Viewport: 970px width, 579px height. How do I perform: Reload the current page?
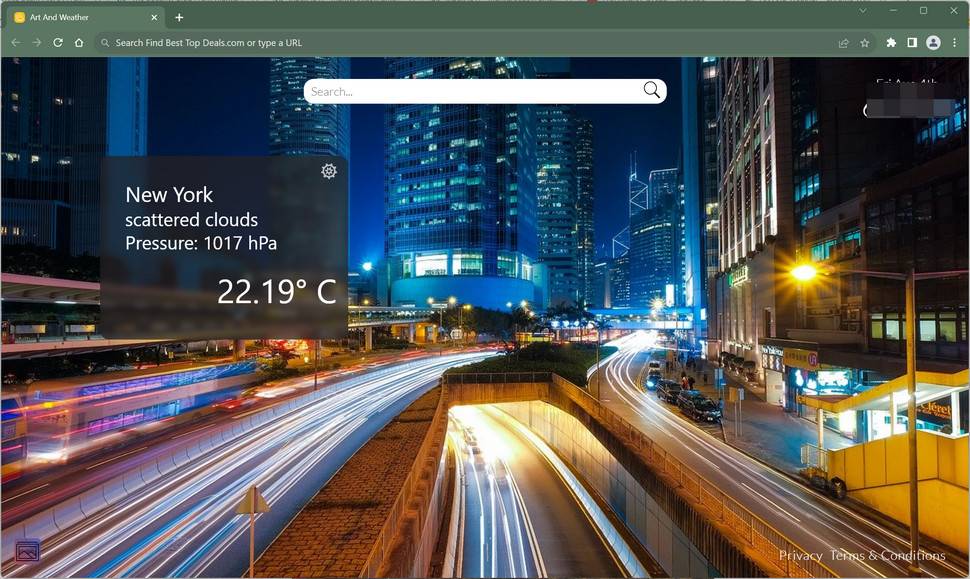58,43
